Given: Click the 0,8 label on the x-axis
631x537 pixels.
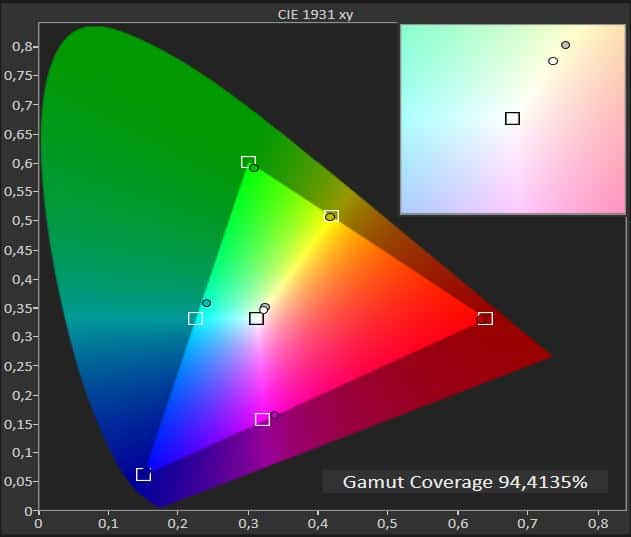Looking at the screenshot, I should click(x=598, y=523).
